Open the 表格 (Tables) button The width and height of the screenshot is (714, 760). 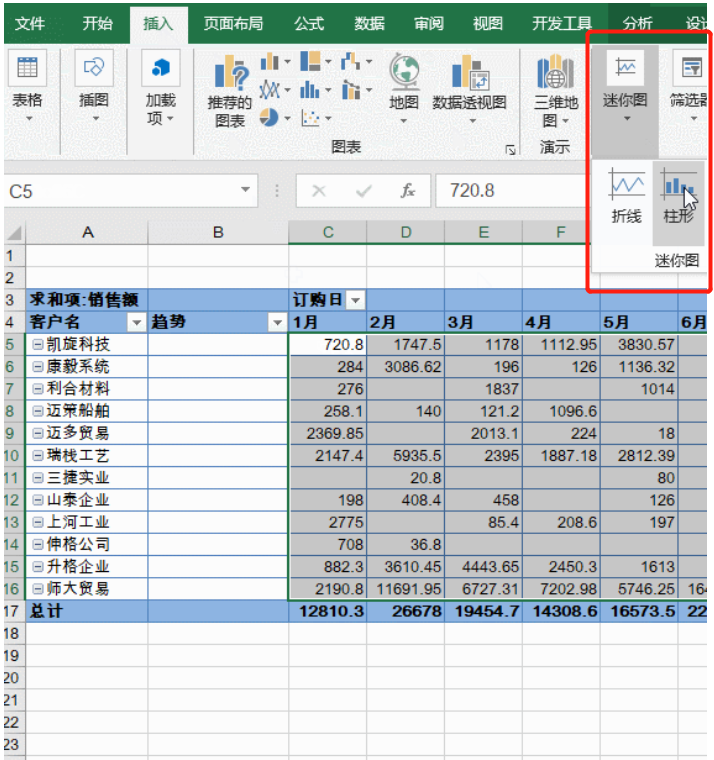coord(27,87)
